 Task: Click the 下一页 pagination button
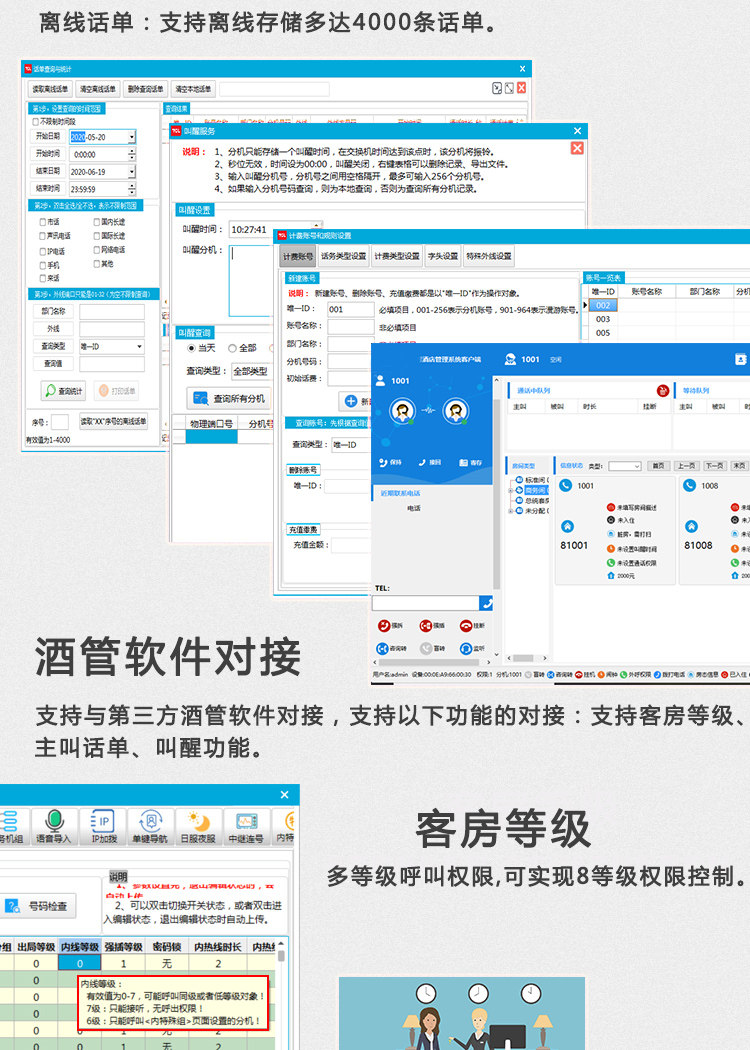(x=715, y=465)
